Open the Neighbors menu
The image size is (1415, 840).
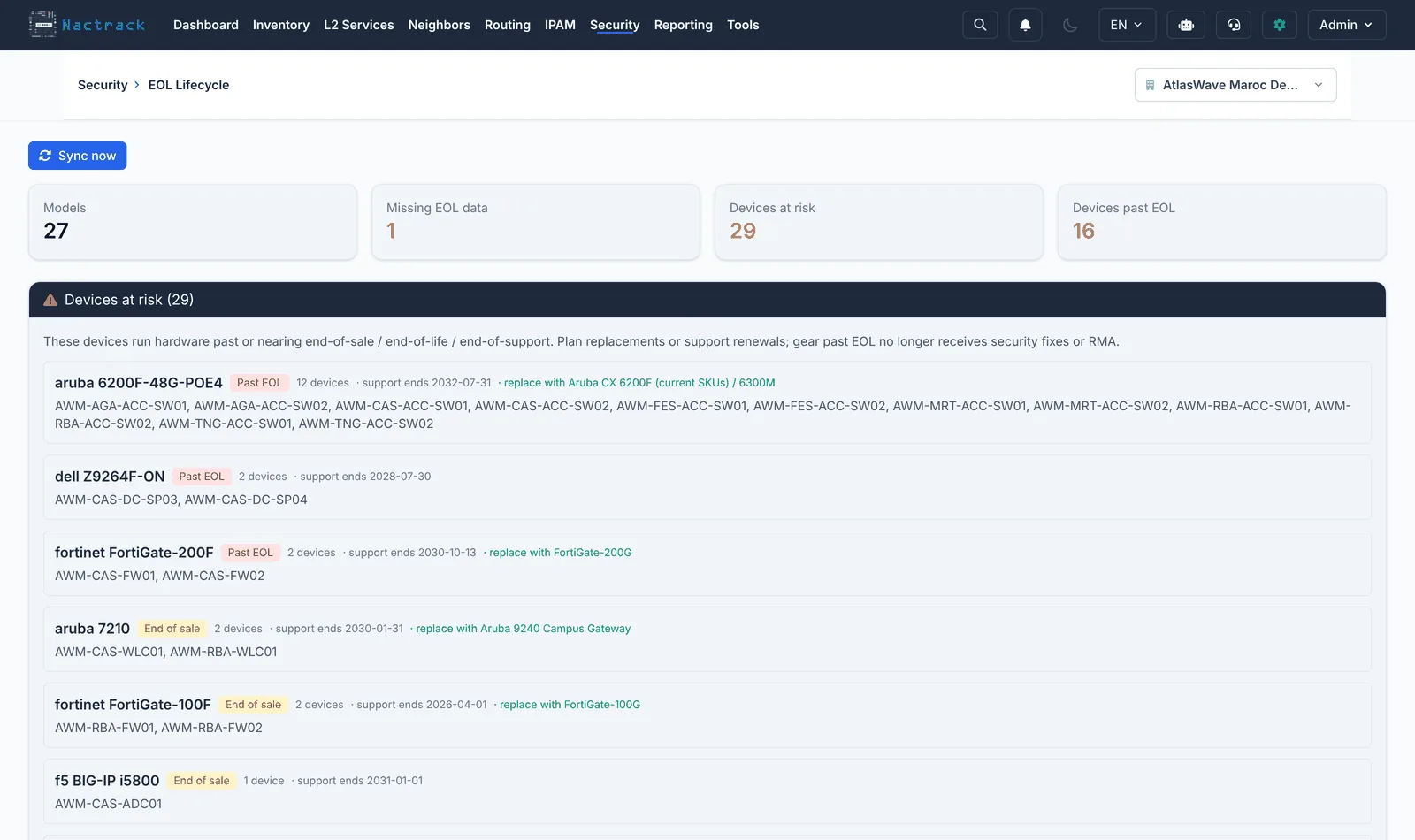pyautogui.click(x=440, y=25)
